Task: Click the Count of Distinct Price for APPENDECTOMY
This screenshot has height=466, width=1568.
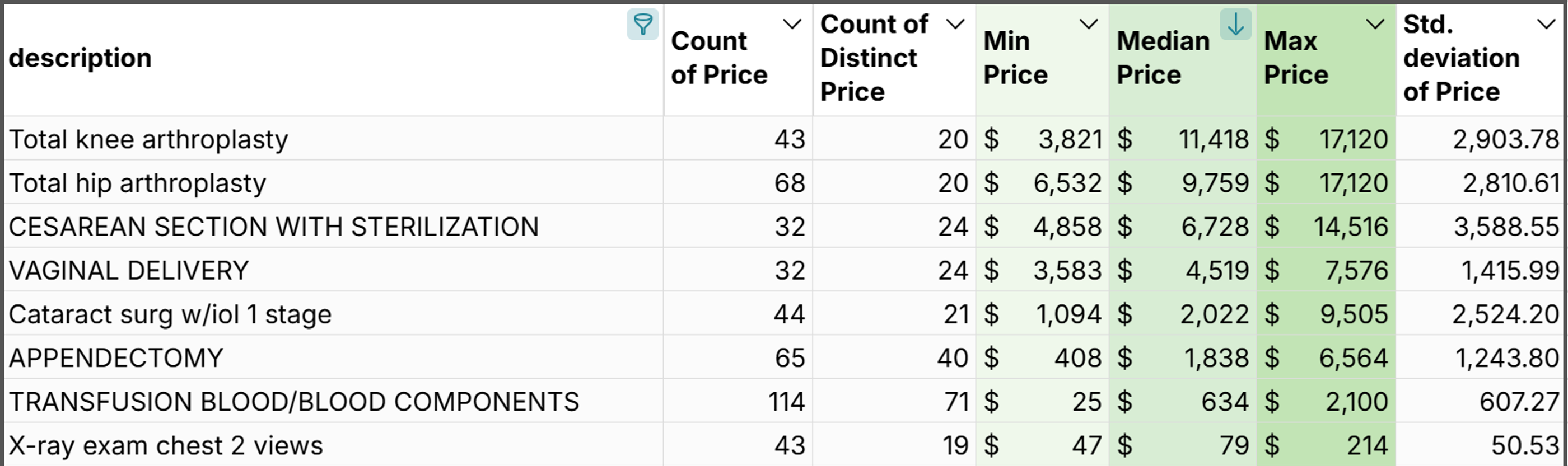Action: (x=895, y=357)
